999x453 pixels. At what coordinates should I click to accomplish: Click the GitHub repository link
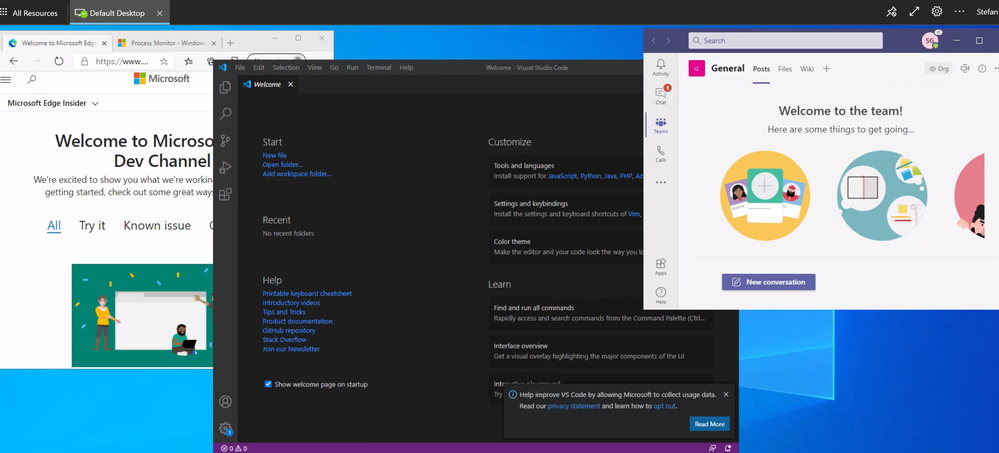coord(289,331)
